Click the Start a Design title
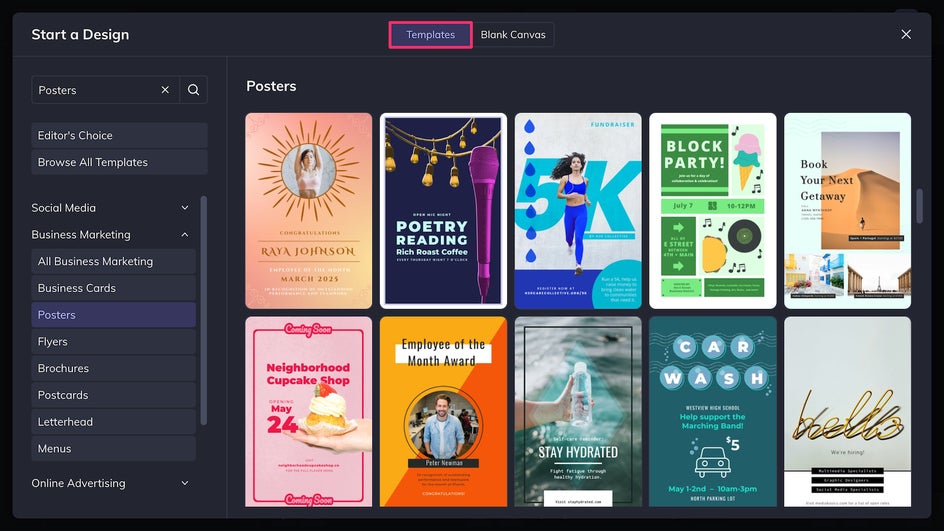 point(80,35)
